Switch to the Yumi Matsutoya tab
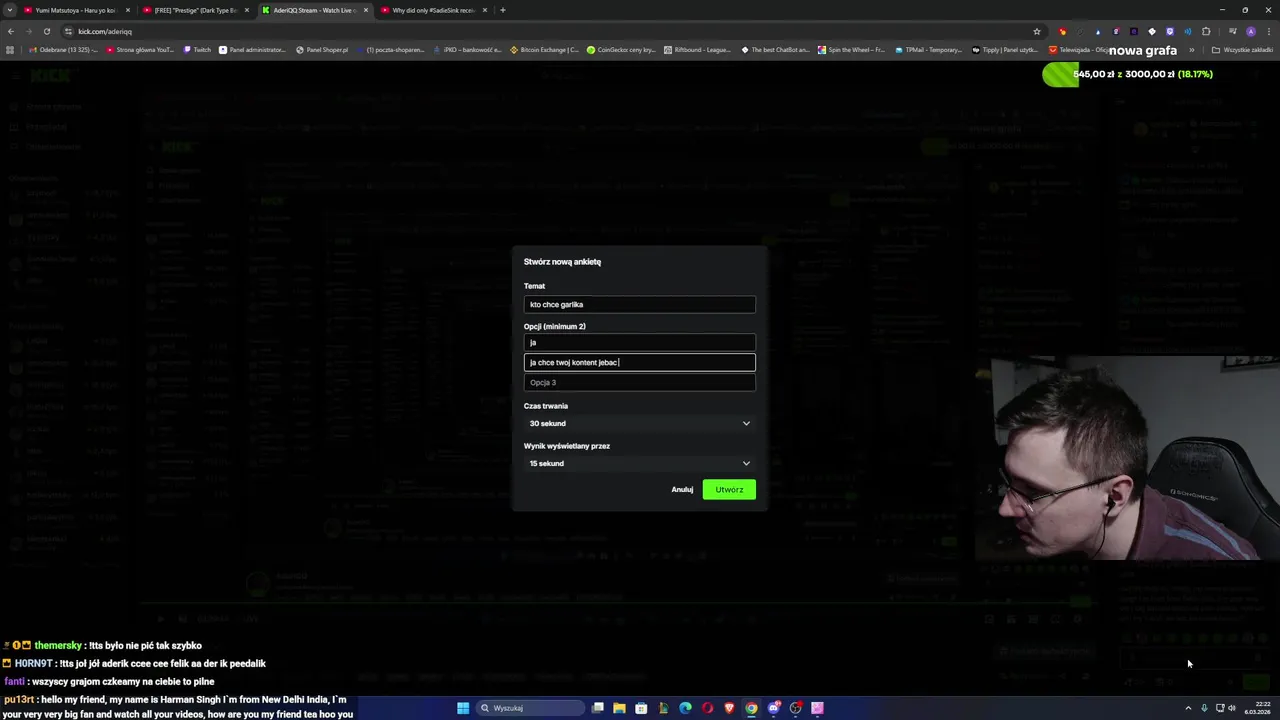Viewport: 1280px width, 720px height. (x=76, y=10)
